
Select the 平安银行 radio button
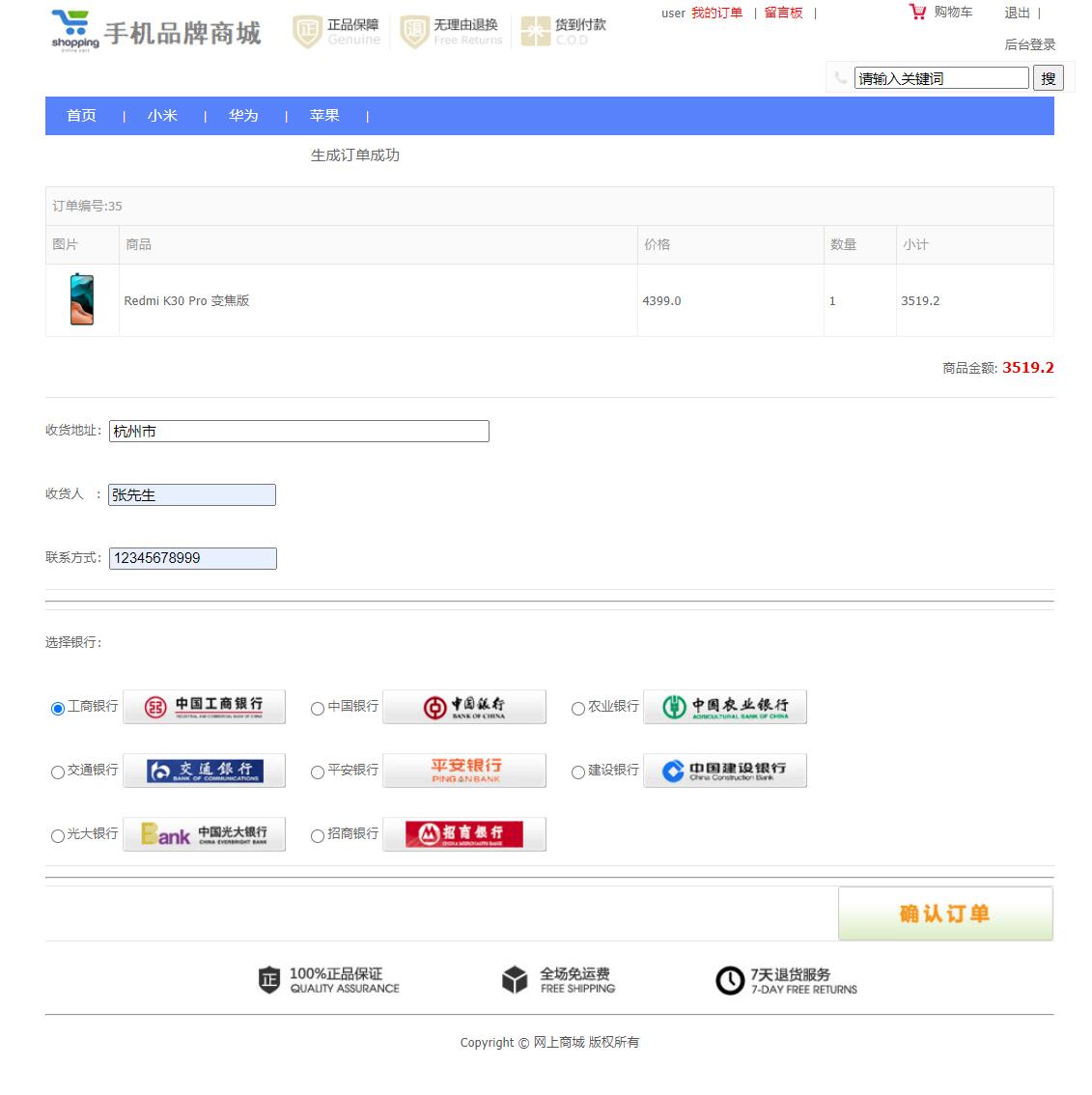click(x=317, y=772)
